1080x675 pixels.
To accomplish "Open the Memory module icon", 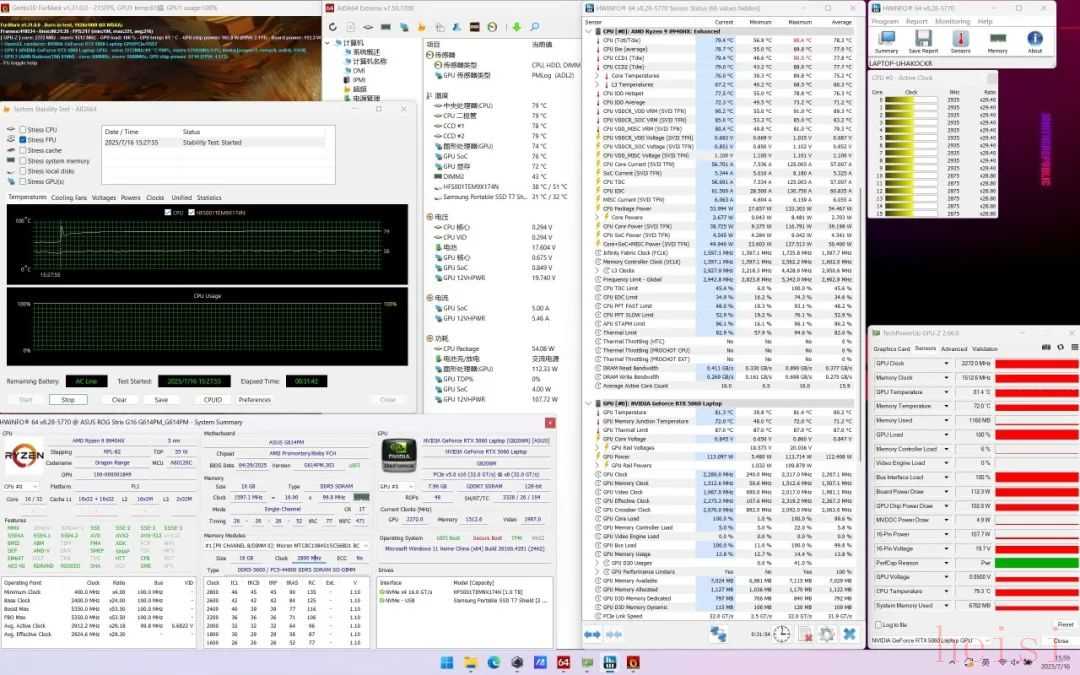I will (997, 42).
